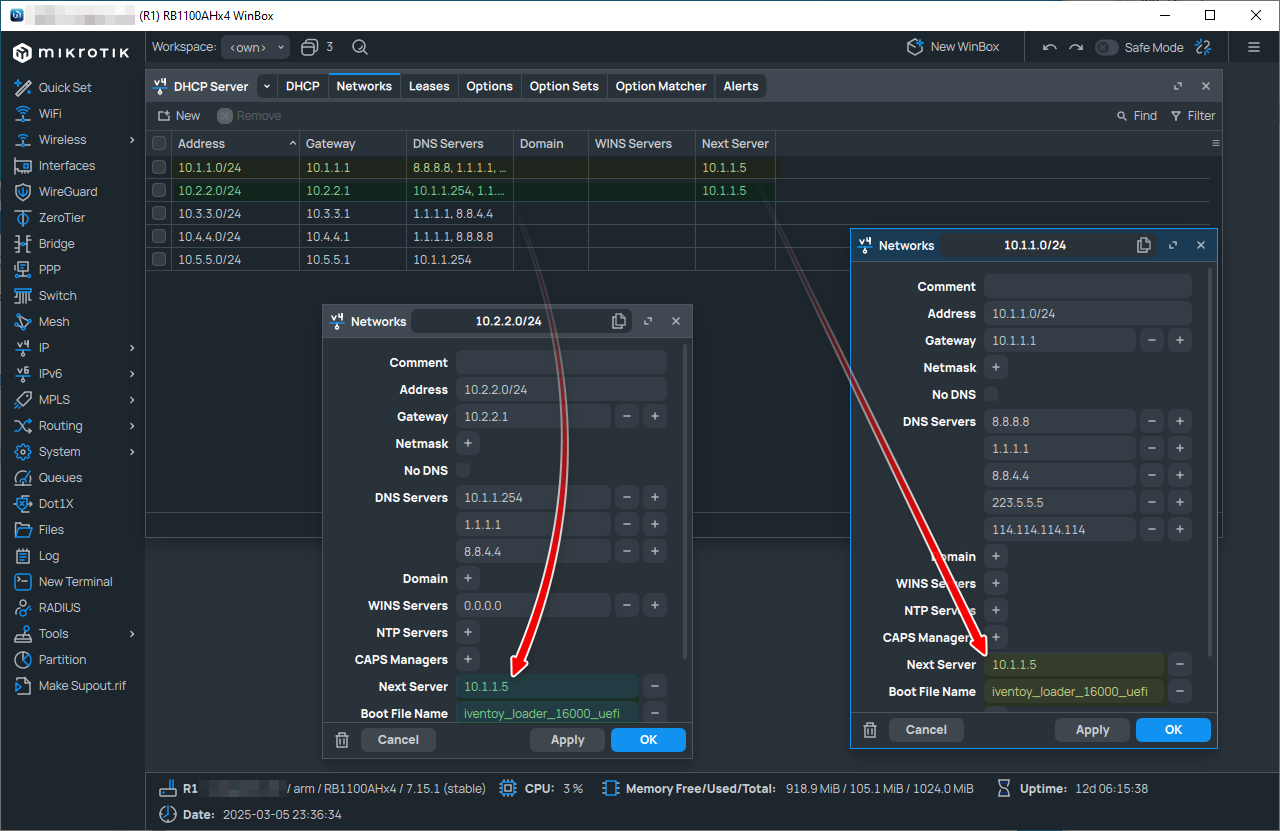1280x831 pixels.
Task: Click Apply in the 10.1.1.0/24 dialog
Action: coord(1092,730)
